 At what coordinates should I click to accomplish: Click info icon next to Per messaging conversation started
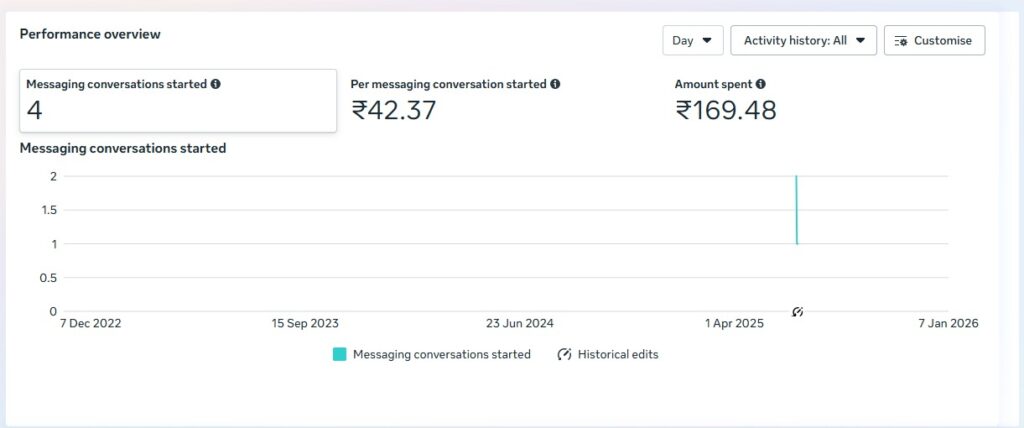click(x=555, y=85)
